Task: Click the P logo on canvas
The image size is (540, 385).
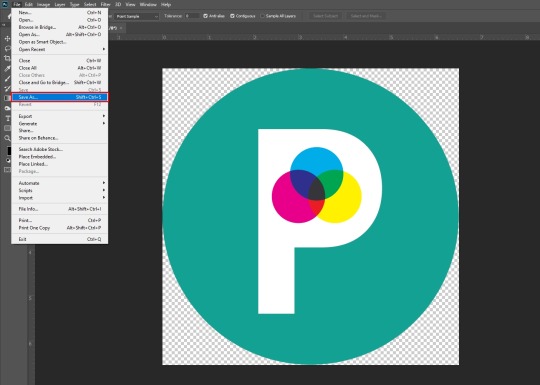Action: coord(310,216)
